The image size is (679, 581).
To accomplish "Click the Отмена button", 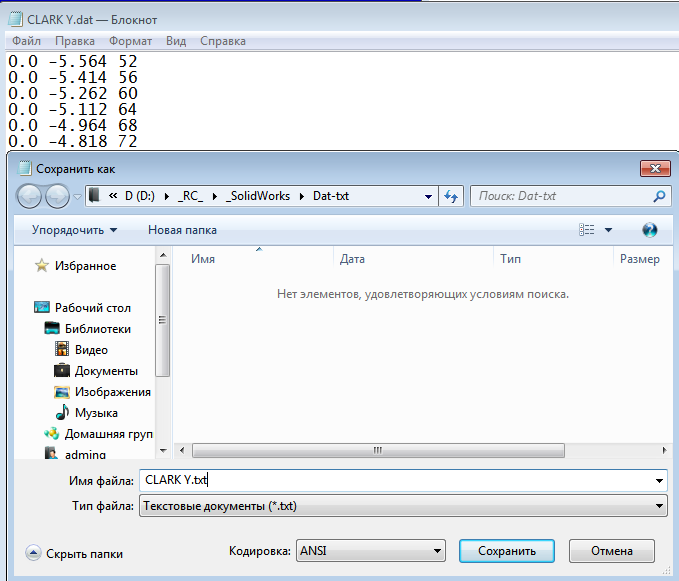I will pyautogui.click(x=611, y=551).
